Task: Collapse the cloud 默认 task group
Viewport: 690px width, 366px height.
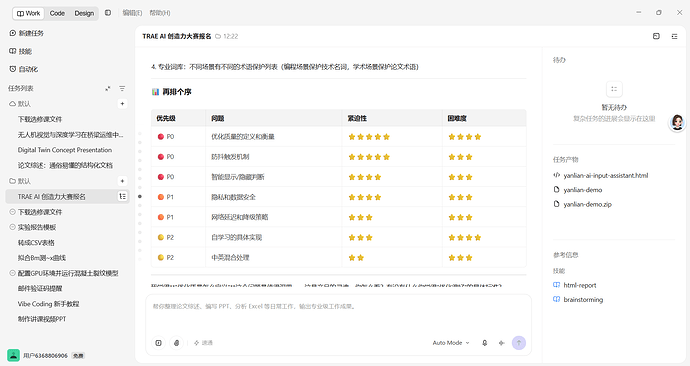Action: (x=20, y=104)
